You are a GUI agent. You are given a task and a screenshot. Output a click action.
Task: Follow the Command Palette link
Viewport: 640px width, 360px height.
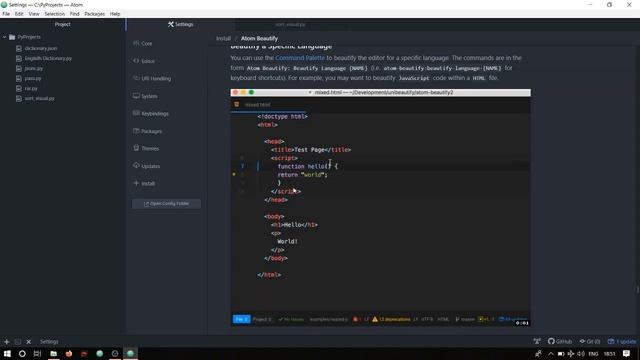pos(300,58)
